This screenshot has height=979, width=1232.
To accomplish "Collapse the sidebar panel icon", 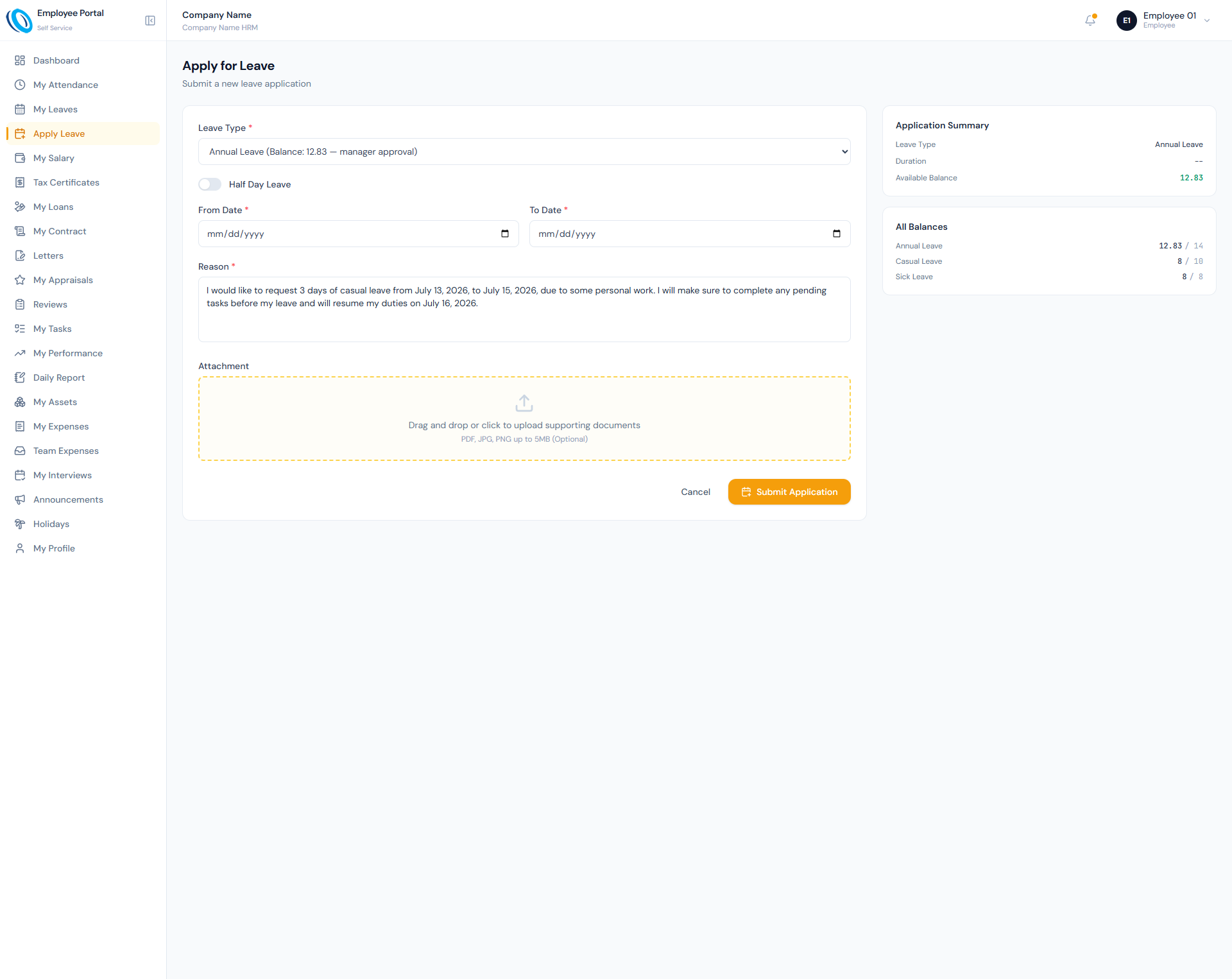I will (x=150, y=21).
